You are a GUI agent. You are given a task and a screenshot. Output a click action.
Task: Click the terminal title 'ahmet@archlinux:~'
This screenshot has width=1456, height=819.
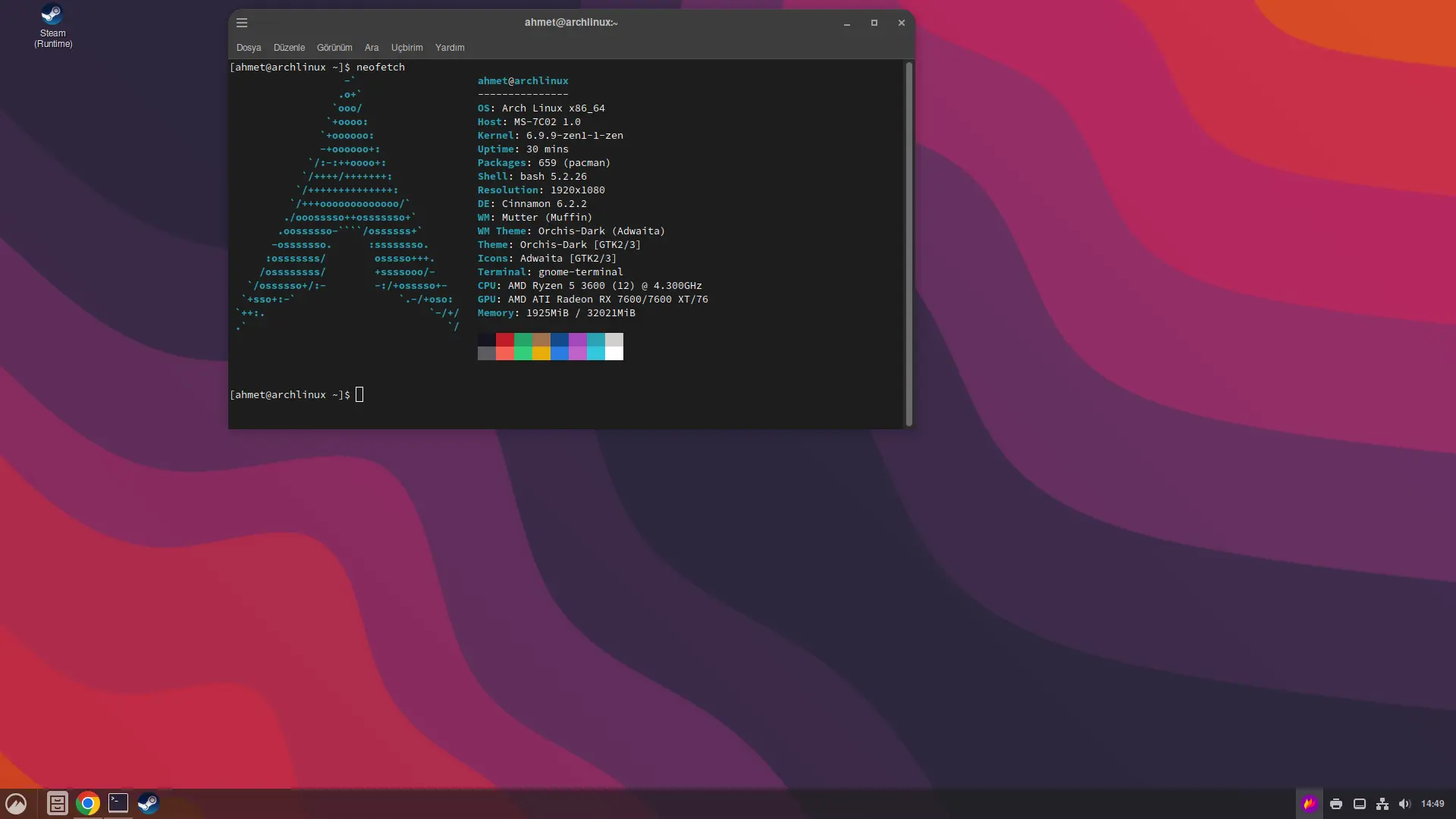571,23
